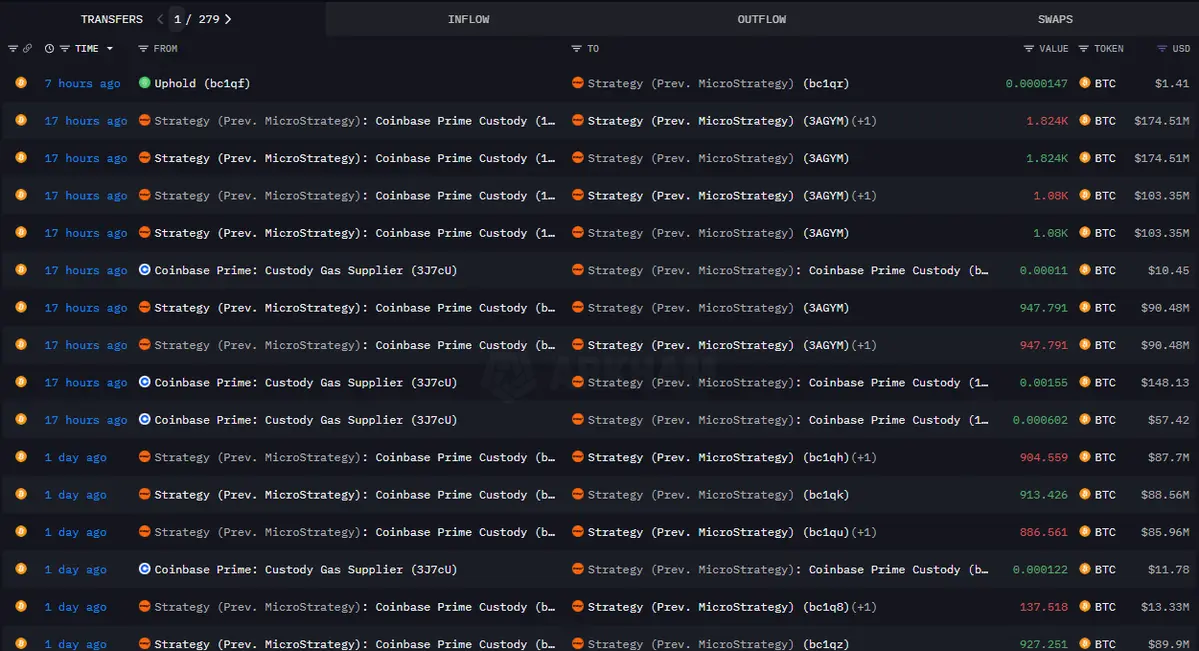
Task: Click the link icon in table header
Action: [x=28, y=48]
